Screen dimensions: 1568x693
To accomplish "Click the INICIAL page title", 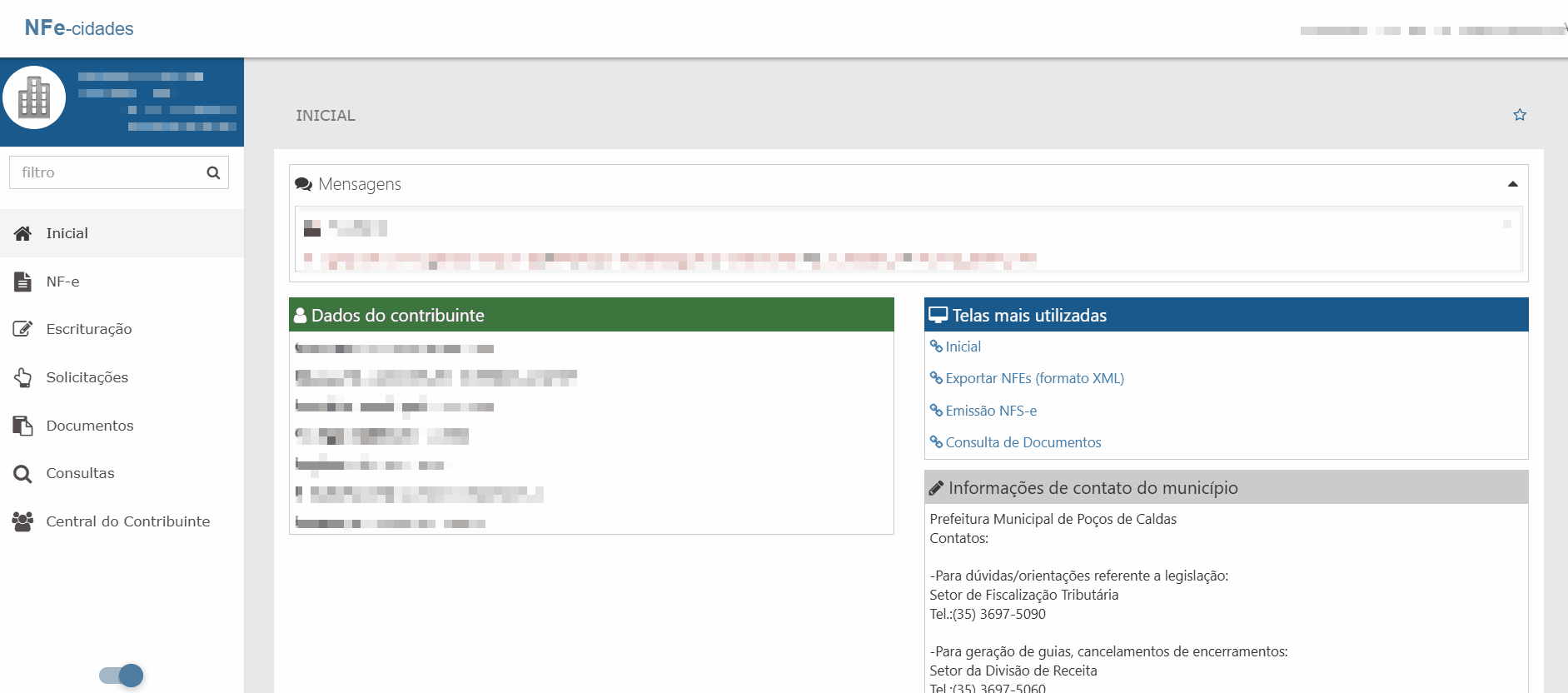I will (x=326, y=116).
